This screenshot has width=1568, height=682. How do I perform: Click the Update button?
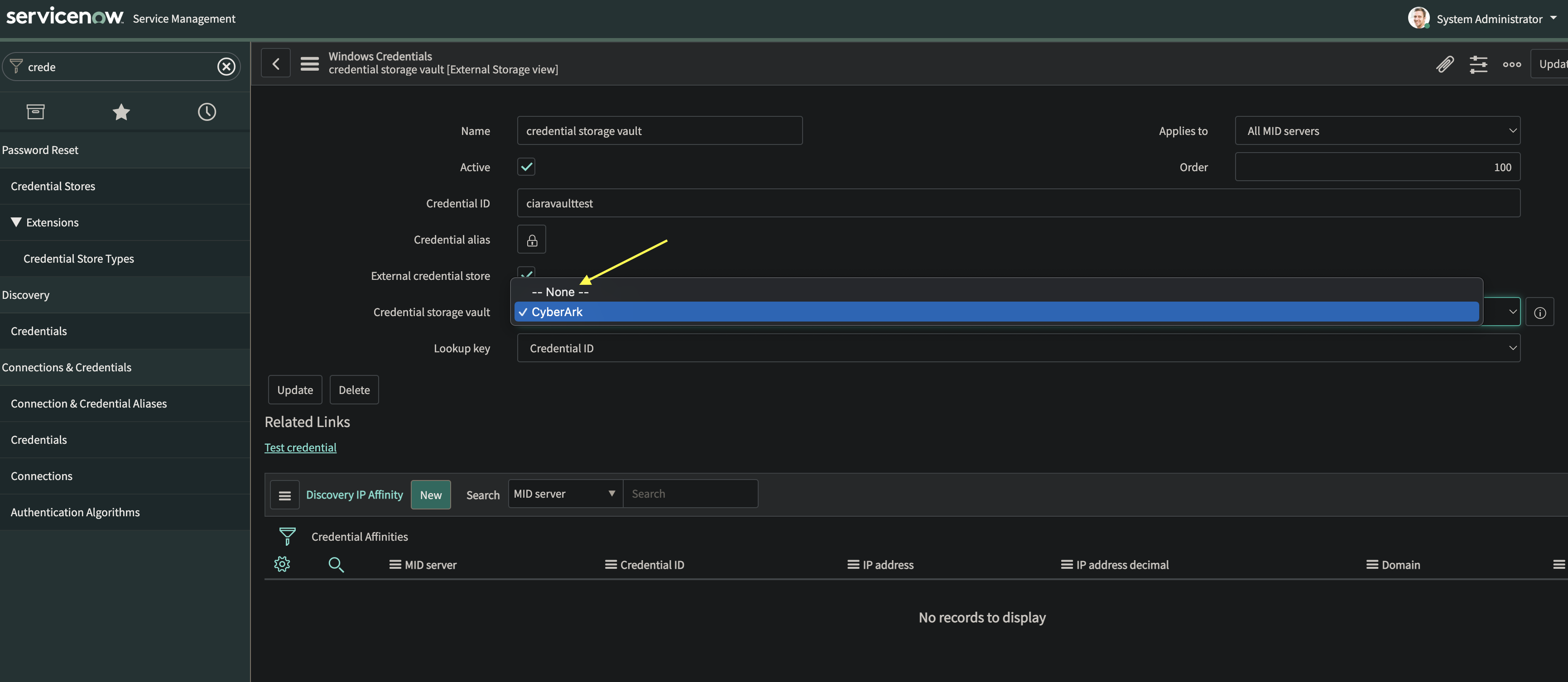click(294, 389)
